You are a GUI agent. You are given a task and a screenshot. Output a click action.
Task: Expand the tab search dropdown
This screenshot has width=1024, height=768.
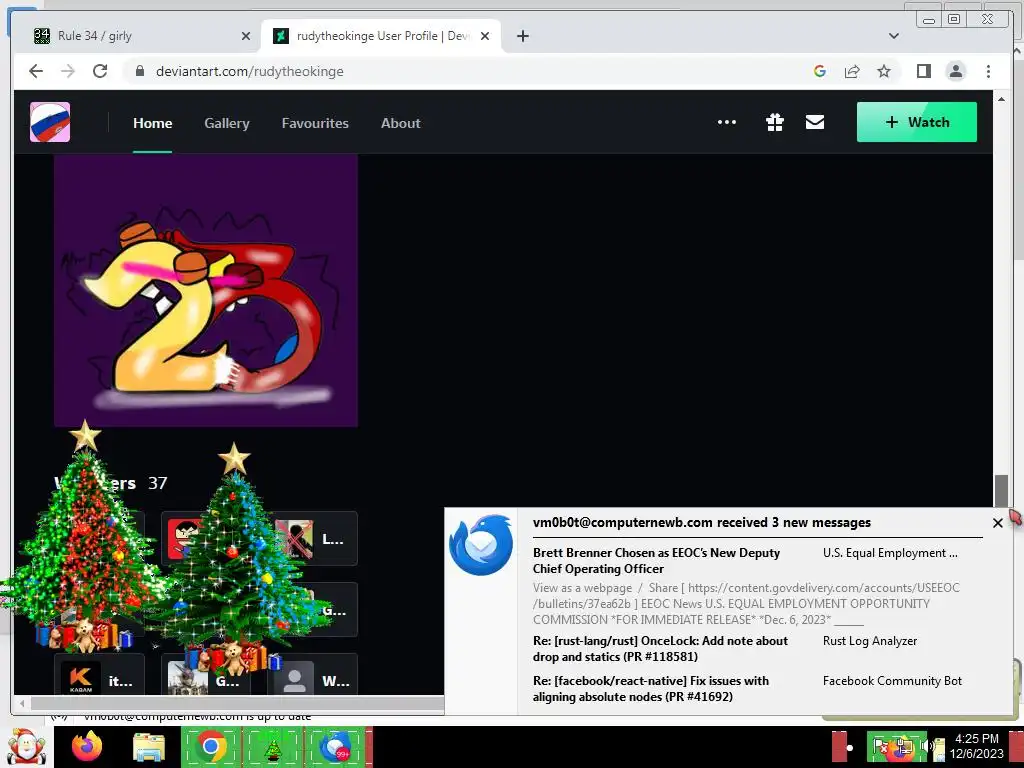893,36
